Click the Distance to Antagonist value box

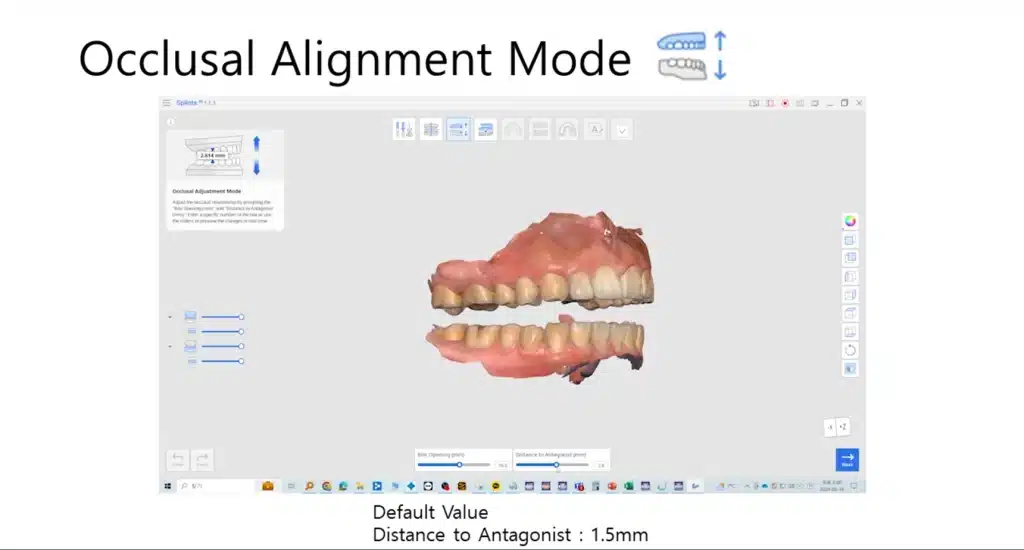tap(601, 465)
